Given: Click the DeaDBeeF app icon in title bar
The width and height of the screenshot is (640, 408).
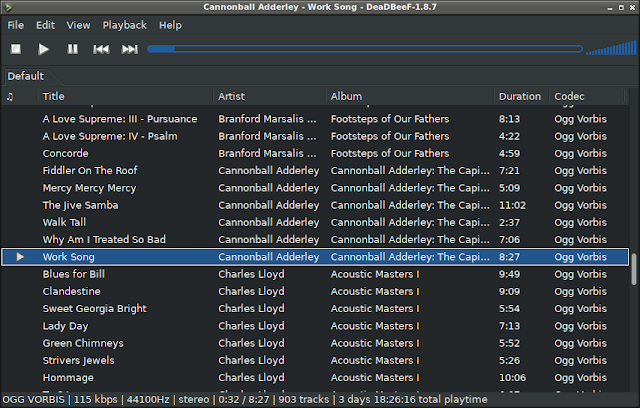Looking at the screenshot, I should point(8,7).
